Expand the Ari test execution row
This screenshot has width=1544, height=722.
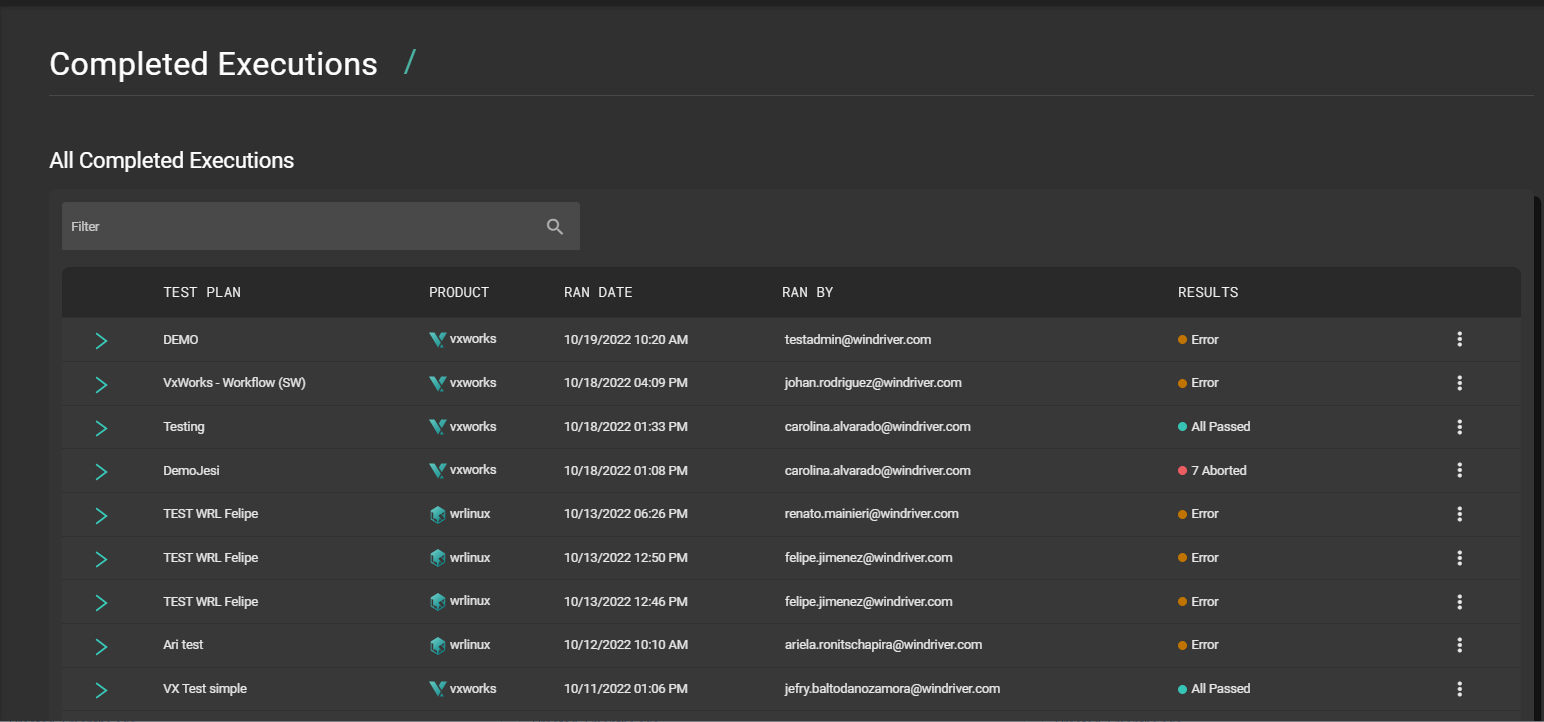pyautogui.click(x=101, y=646)
